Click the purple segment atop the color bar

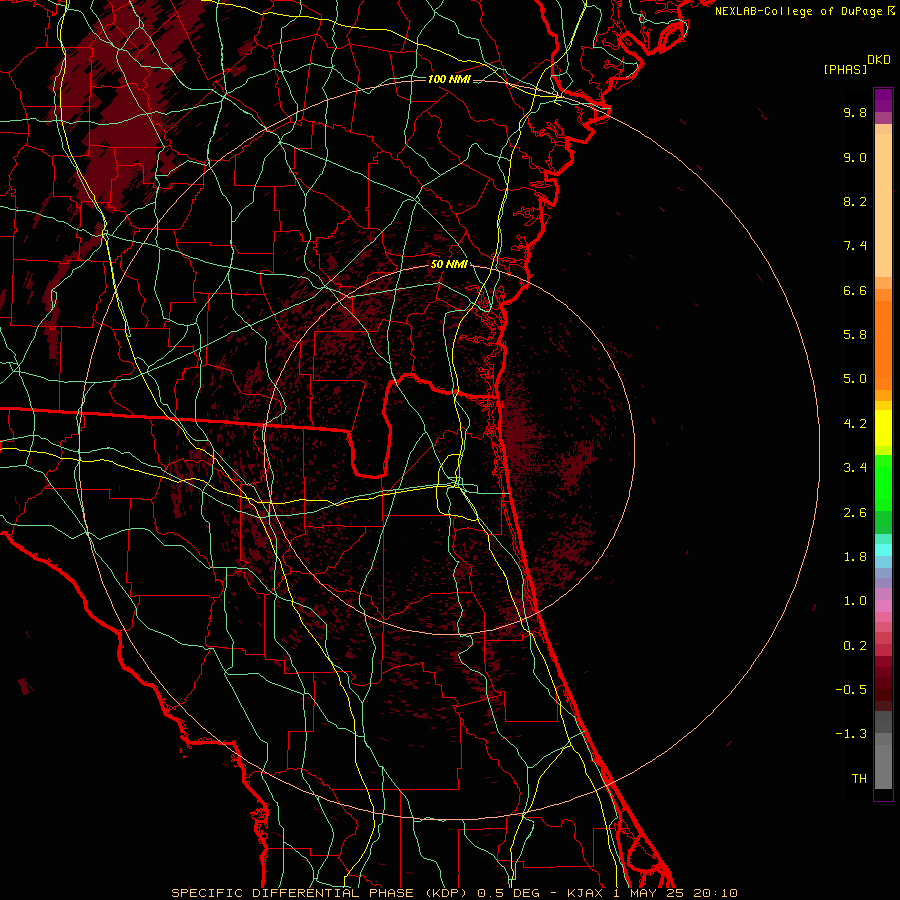click(x=883, y=100)
